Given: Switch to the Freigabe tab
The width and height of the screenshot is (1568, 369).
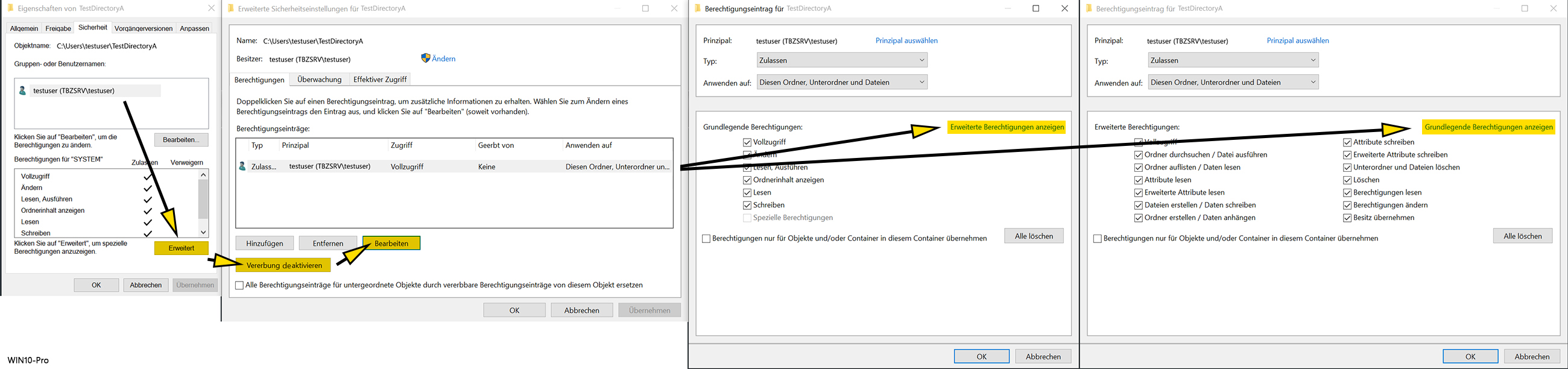Looking at the screenshot, I should (58, 28).
